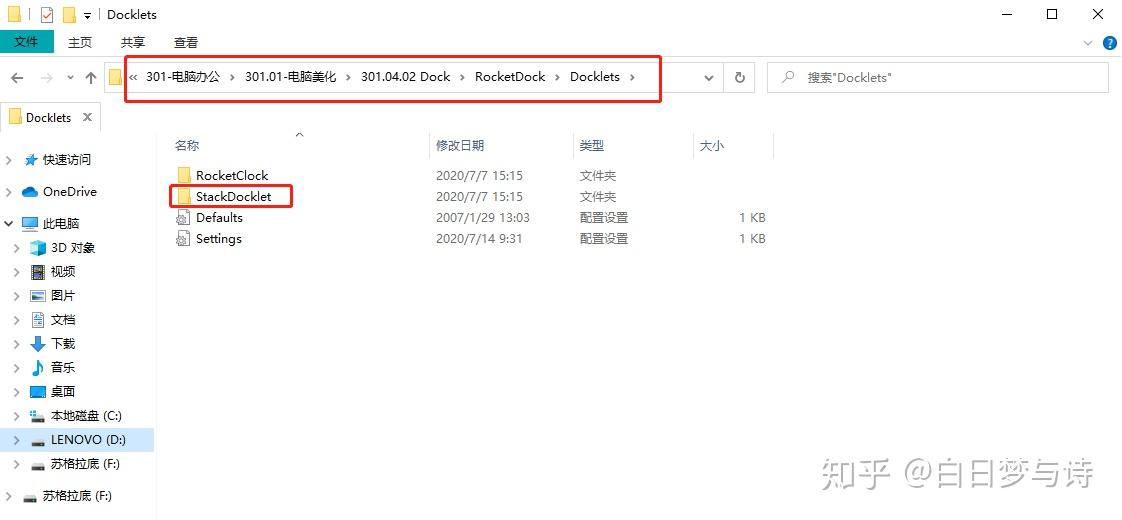The width and height of the screenshot is (1122, 520).
Task: Expand the OneDrive tree node
Action: click(9, 192)
